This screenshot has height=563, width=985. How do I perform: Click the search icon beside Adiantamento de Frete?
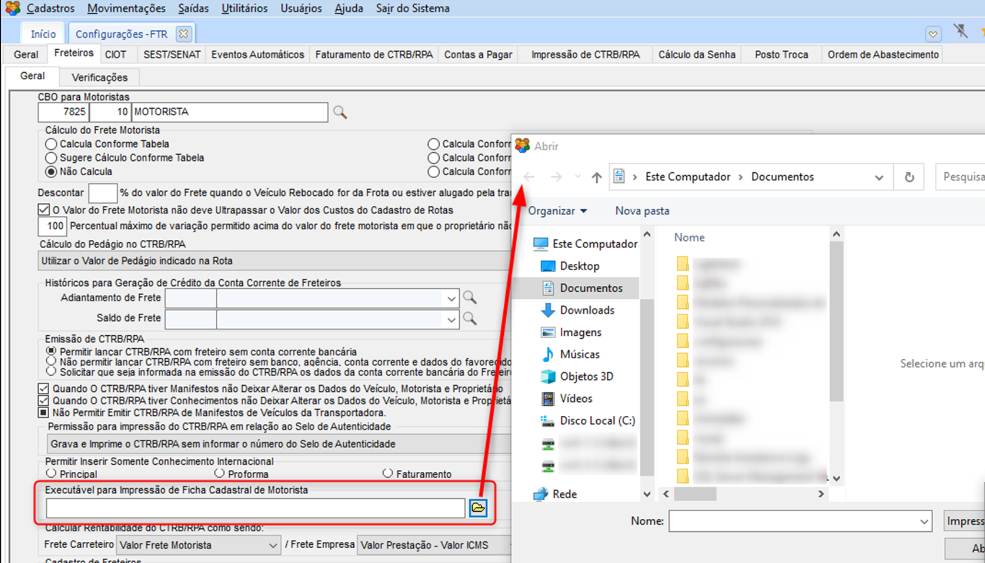tap(469, 297)
